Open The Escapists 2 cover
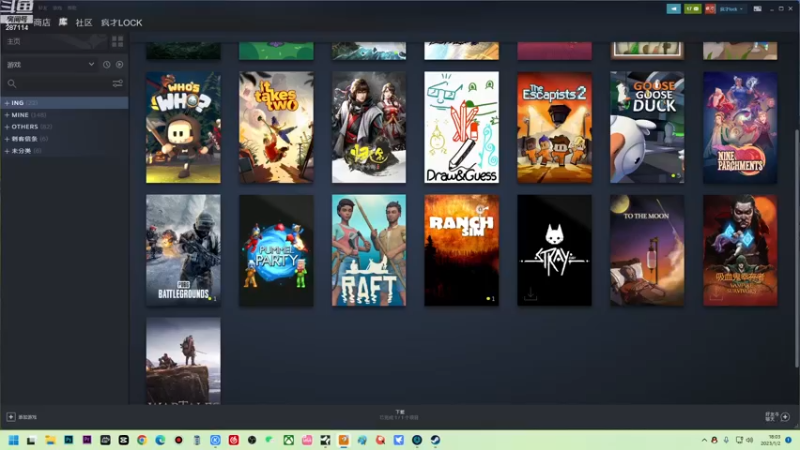Image resolution: width=800 pixels, height=450 pixels. point(555,127)
